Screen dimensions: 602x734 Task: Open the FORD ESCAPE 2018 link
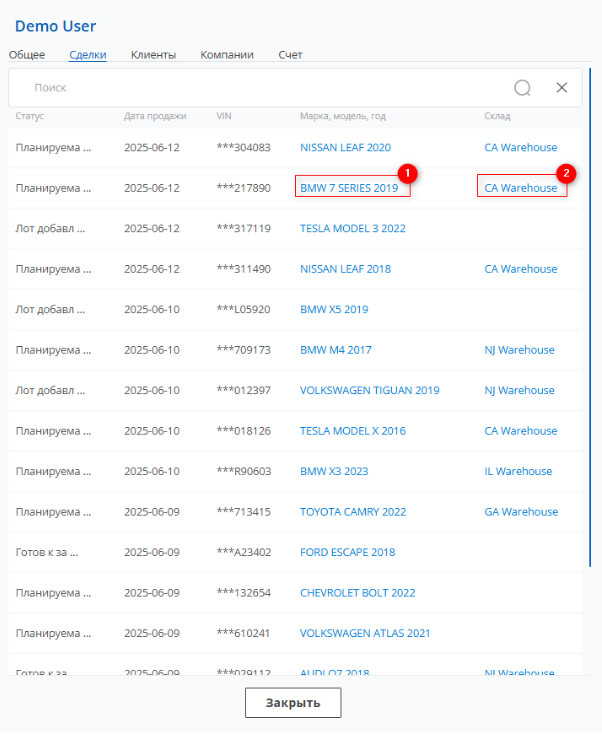pyautogui.click(x=348, y=552)
